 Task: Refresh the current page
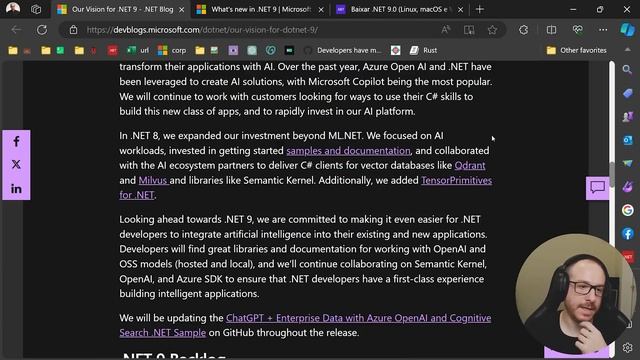(x=42, y=30)
